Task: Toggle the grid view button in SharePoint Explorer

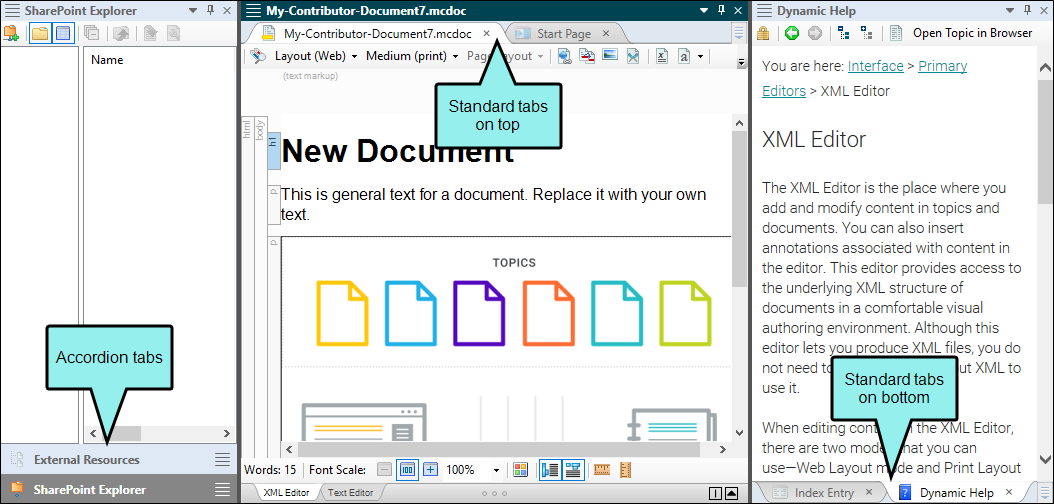Action: (x=63, y=33)
